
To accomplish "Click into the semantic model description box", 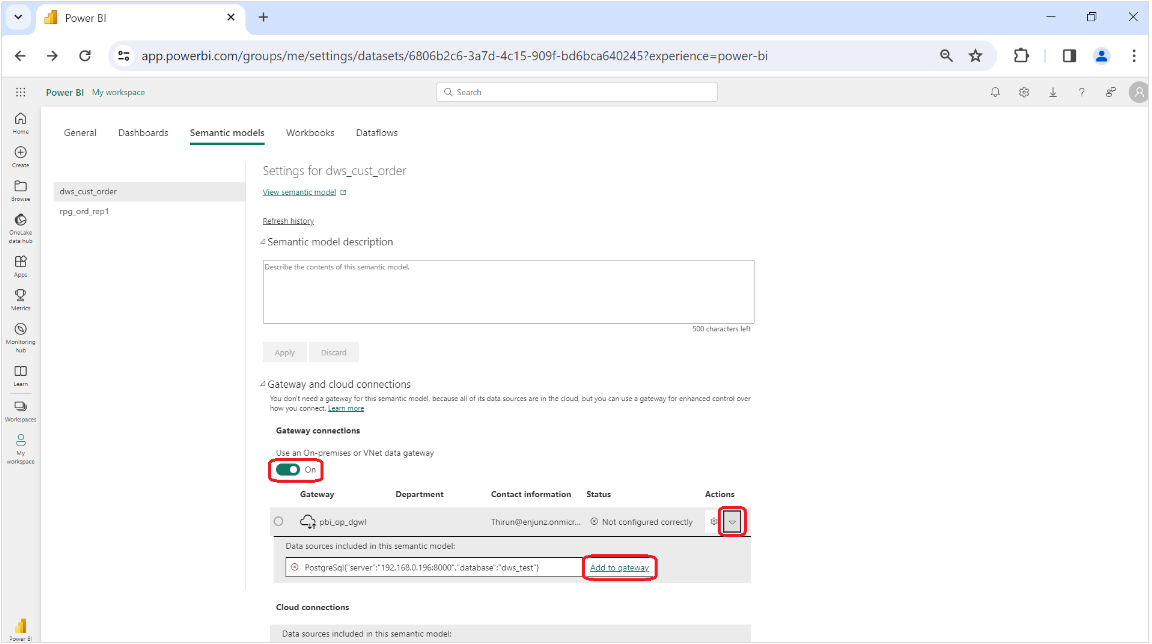I will (508, 292).
